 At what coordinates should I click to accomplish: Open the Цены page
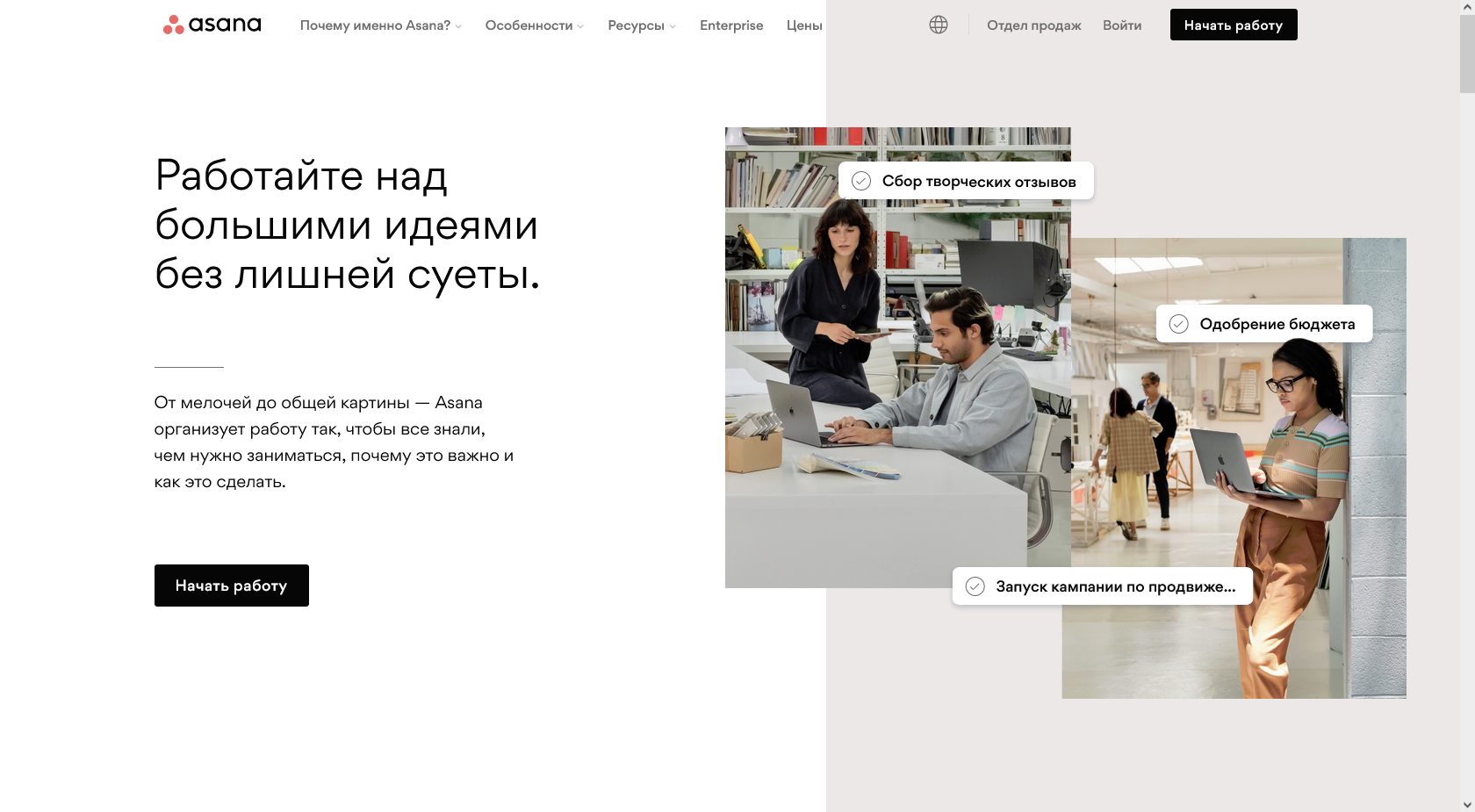(x=804, y=25)
